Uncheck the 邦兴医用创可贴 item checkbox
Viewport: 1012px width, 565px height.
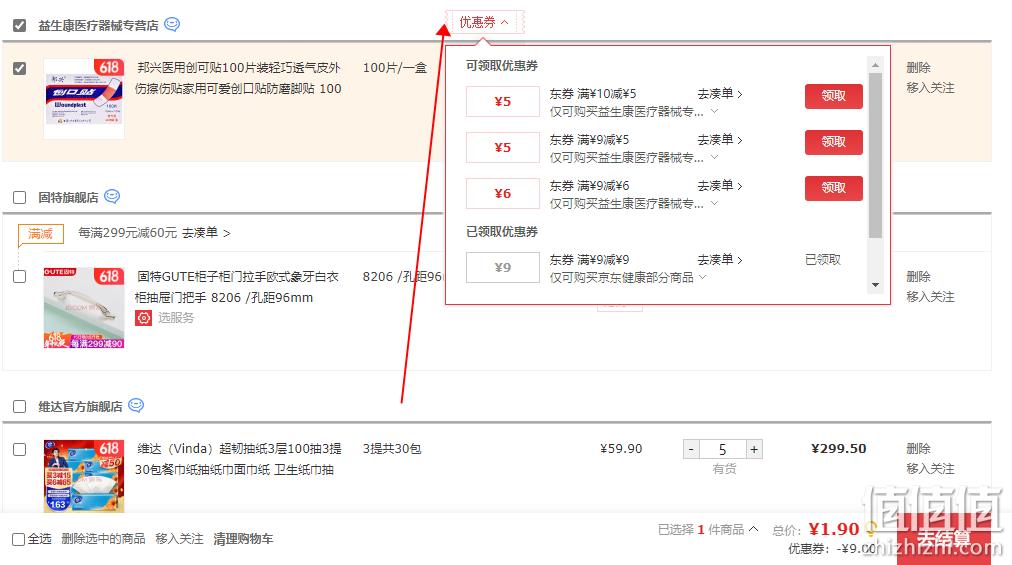19,68
